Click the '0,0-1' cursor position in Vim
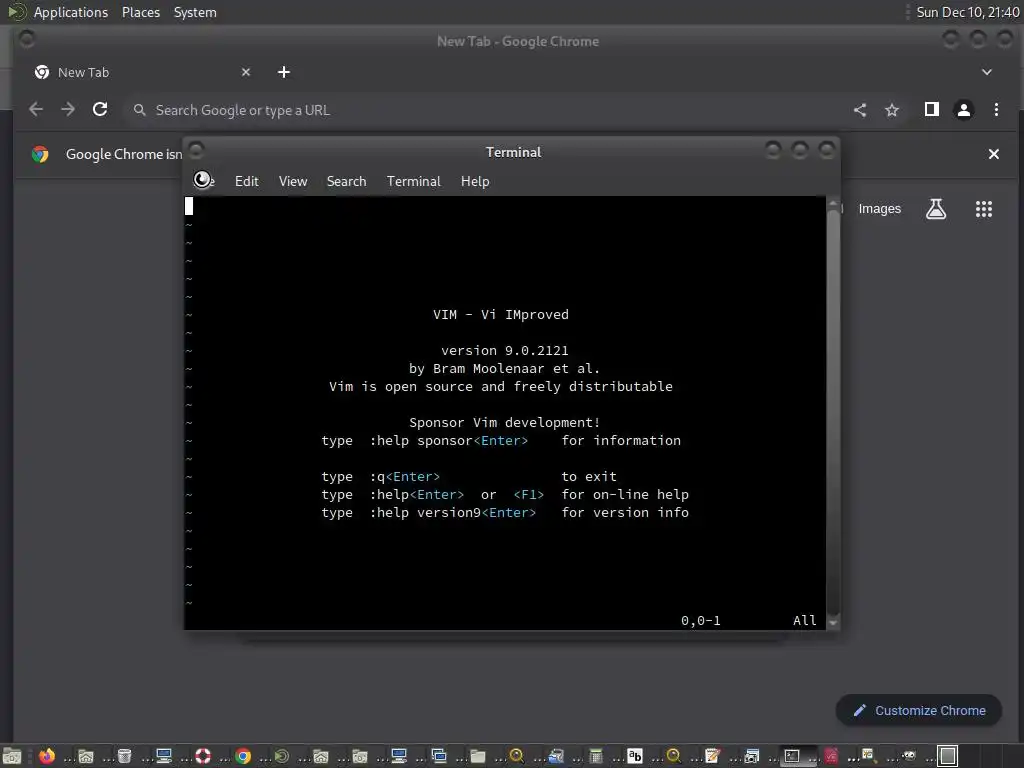 click(x=701, y=620)
